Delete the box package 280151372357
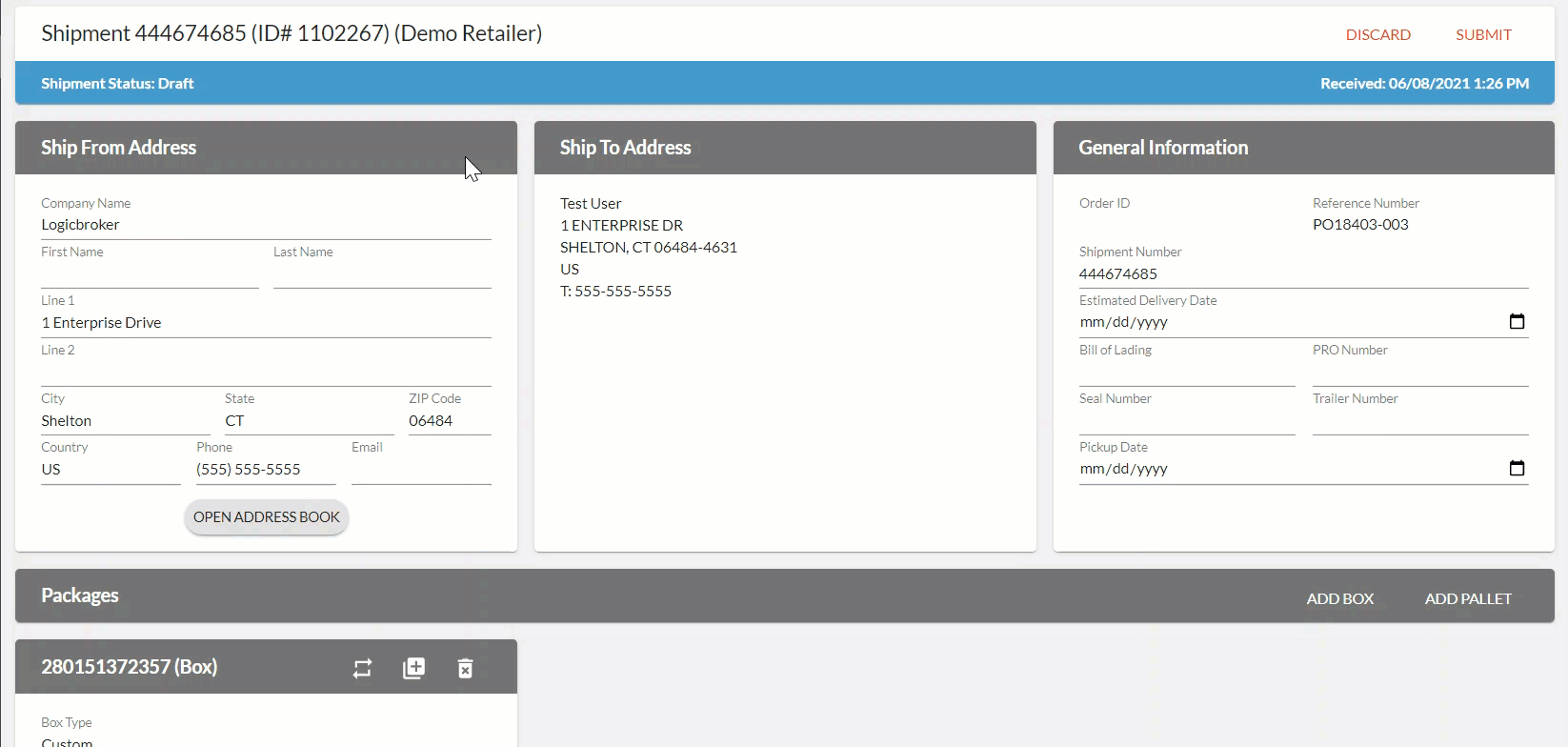This screenshot has width=1568, height=747. pyautogui.click(x=465, y=668)
